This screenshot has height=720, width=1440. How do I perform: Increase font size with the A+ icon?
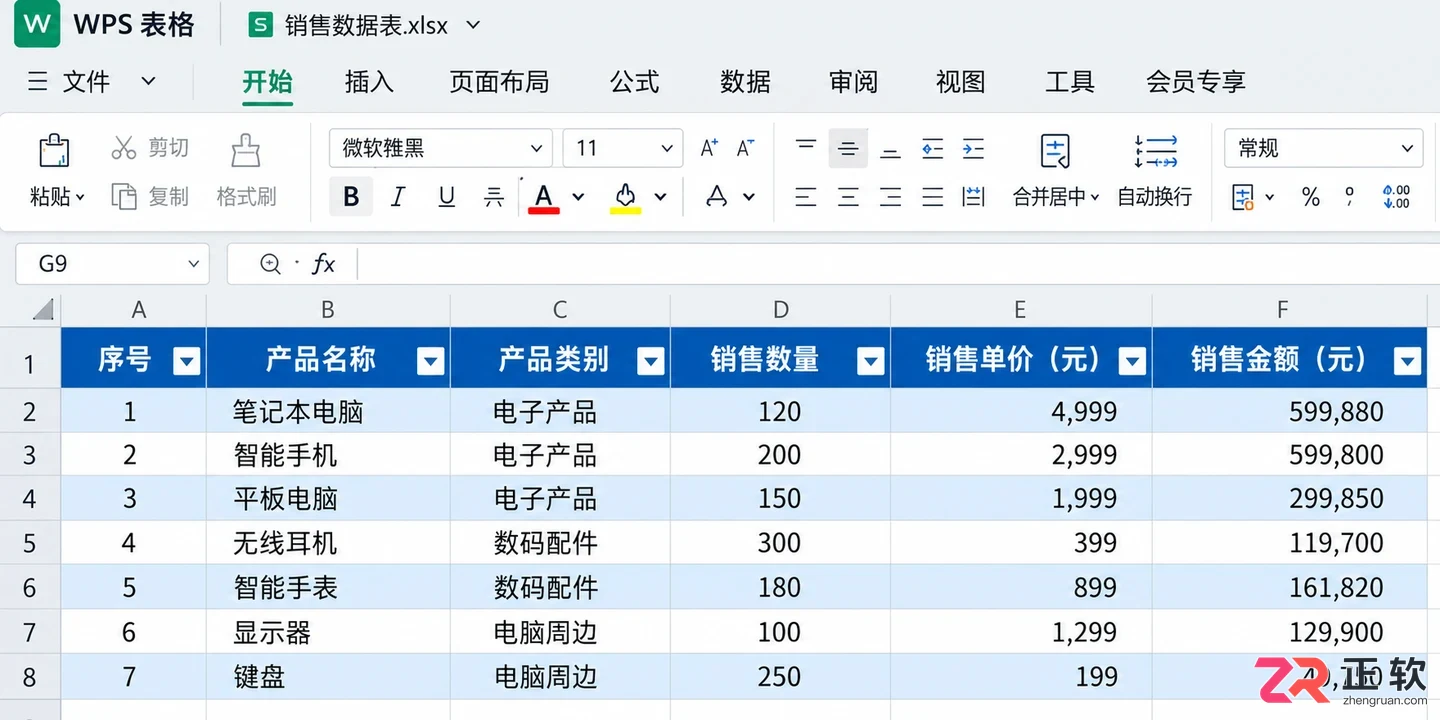click(x=709, y=148)
